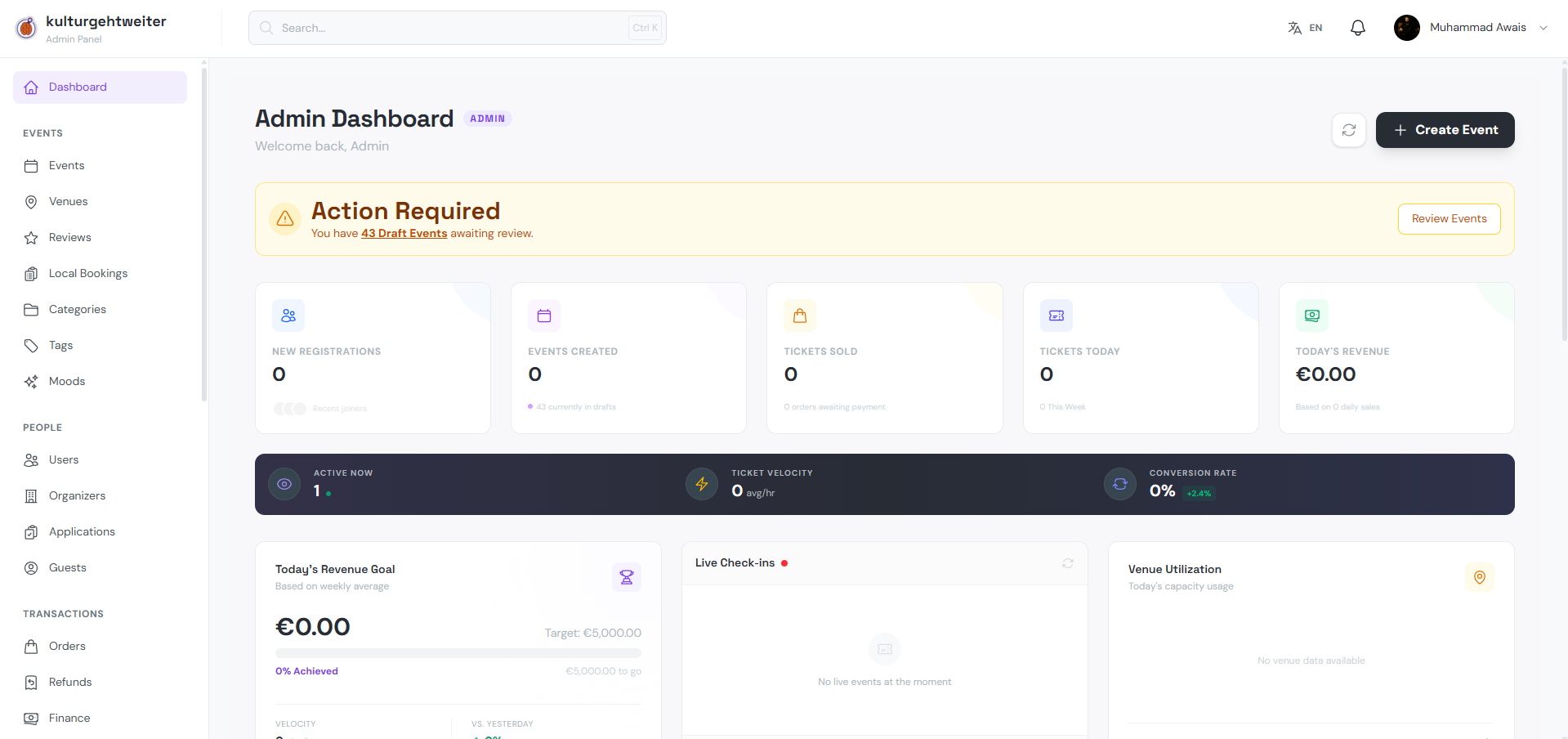Click the Tickets Sold bag icon
1568x739 pixels.
pos(800,316)
